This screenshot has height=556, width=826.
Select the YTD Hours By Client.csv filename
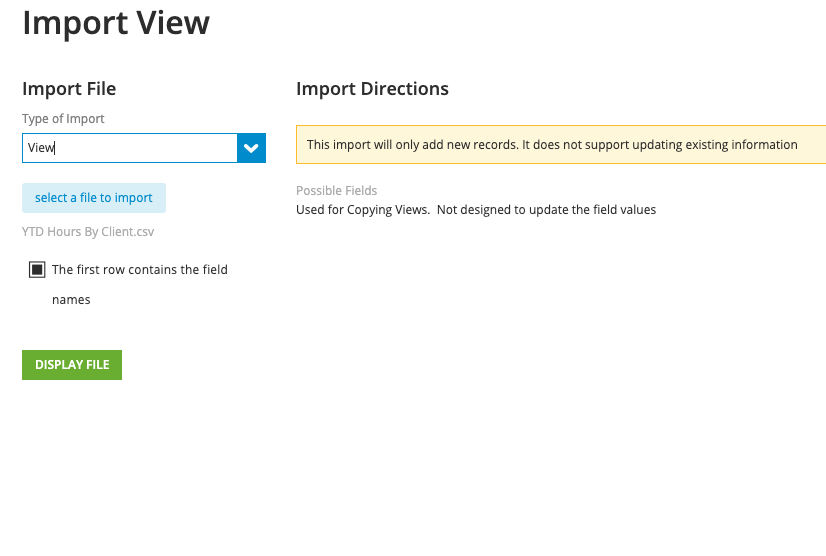click(88, 232)
